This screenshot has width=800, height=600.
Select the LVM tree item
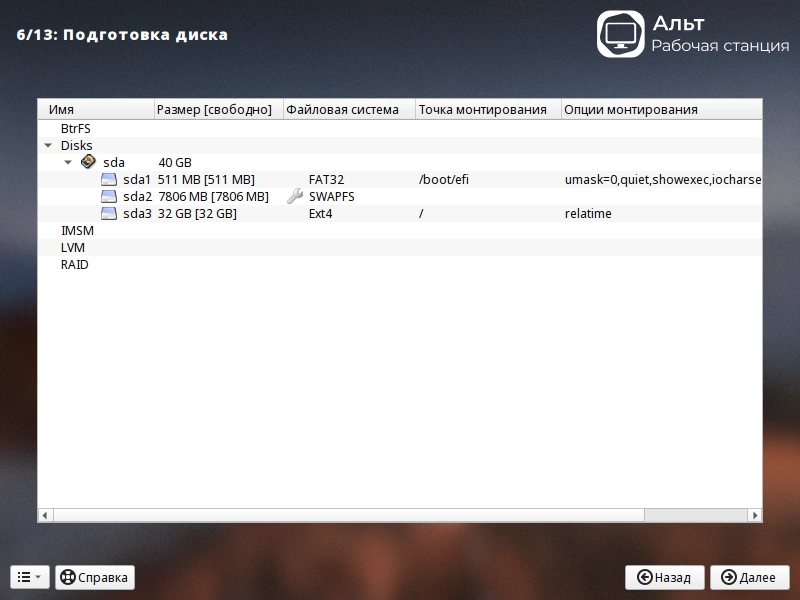pyautogui.click(x=72, y=247)
